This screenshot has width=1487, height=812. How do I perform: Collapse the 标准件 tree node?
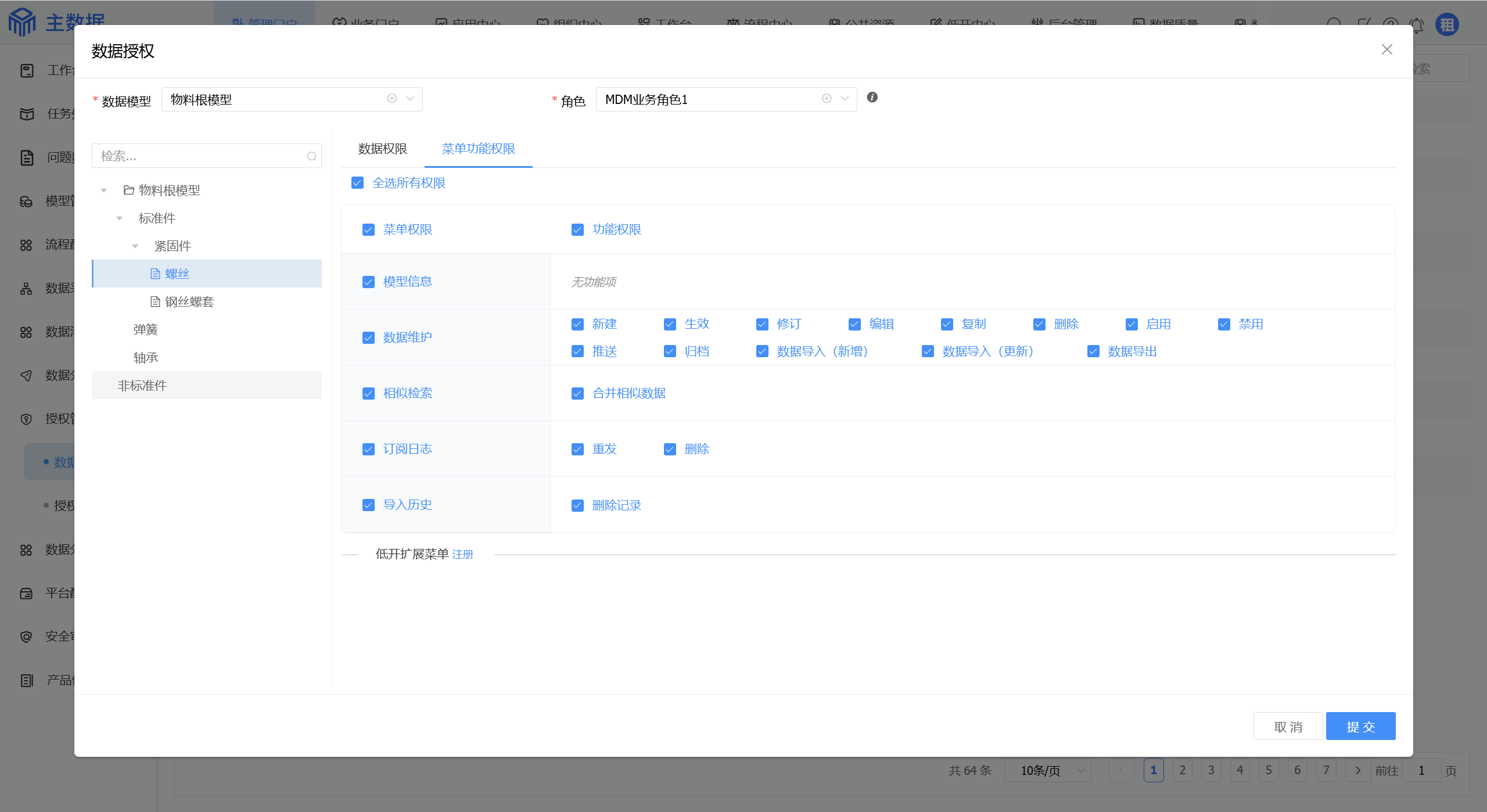click(x=120, y=218)
